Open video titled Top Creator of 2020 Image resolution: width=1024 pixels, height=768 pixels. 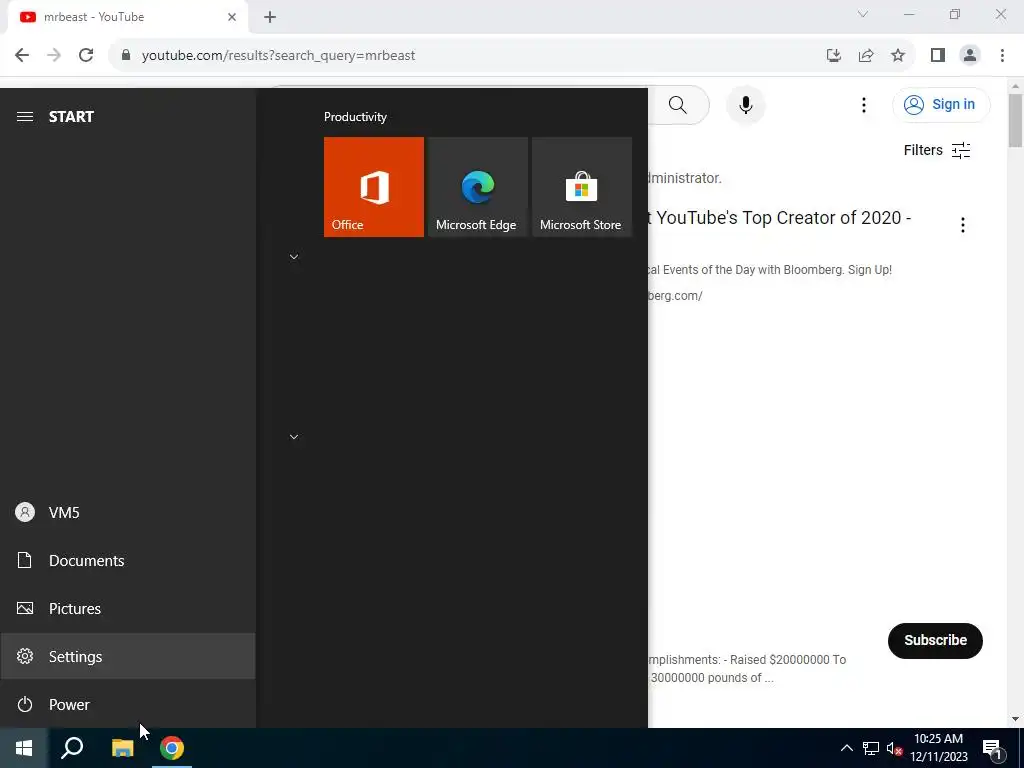780,217
